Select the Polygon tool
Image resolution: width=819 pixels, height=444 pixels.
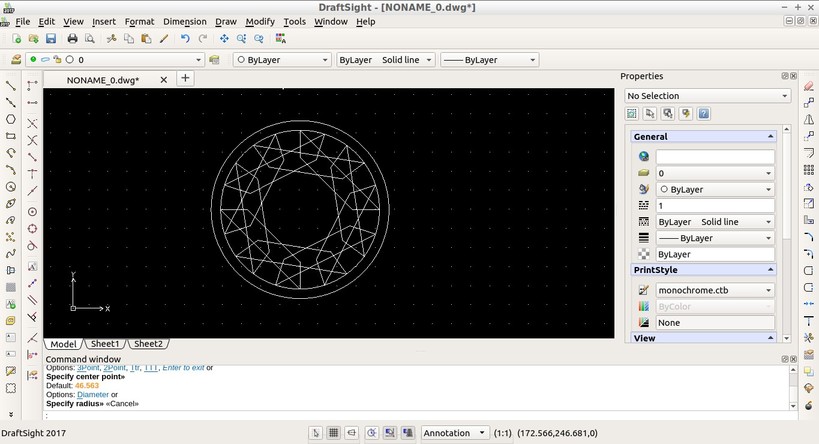[10, 120]
